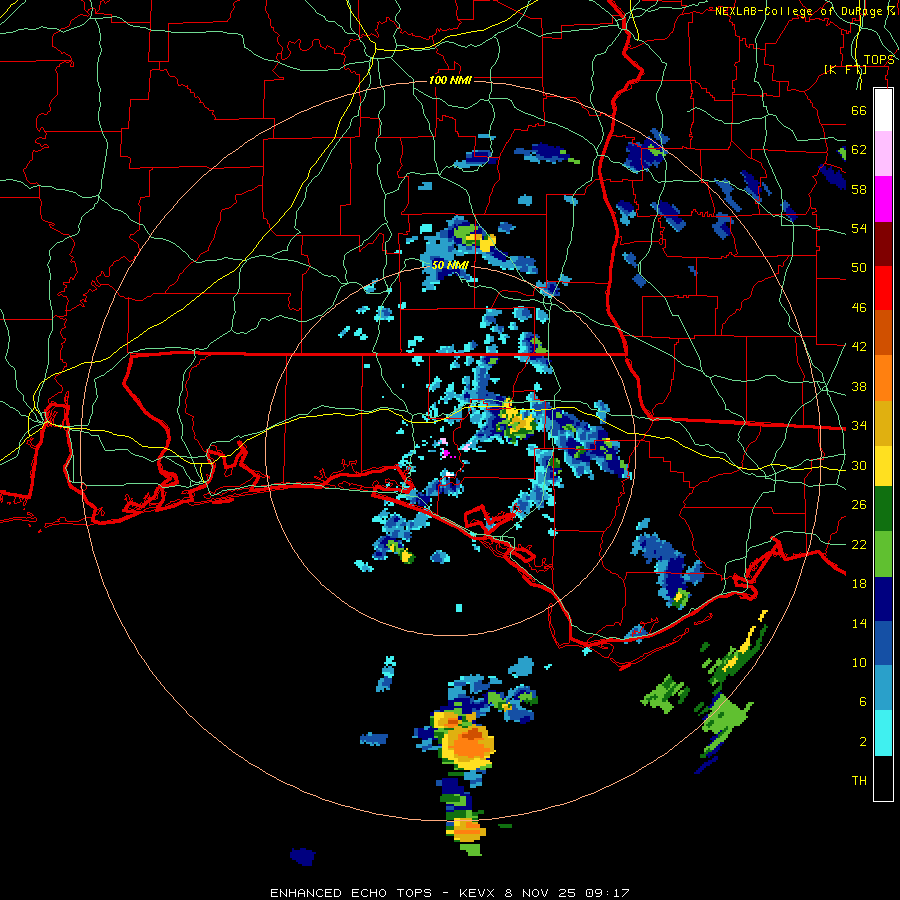Viewport: 900px width, 900px height.
Task: Click the large orange echo cell offshore
Action: pos(468,745)
